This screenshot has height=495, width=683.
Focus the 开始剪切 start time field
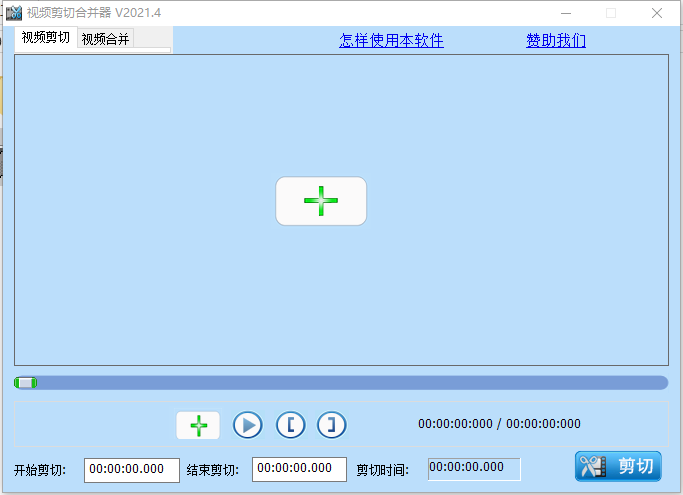132,470
